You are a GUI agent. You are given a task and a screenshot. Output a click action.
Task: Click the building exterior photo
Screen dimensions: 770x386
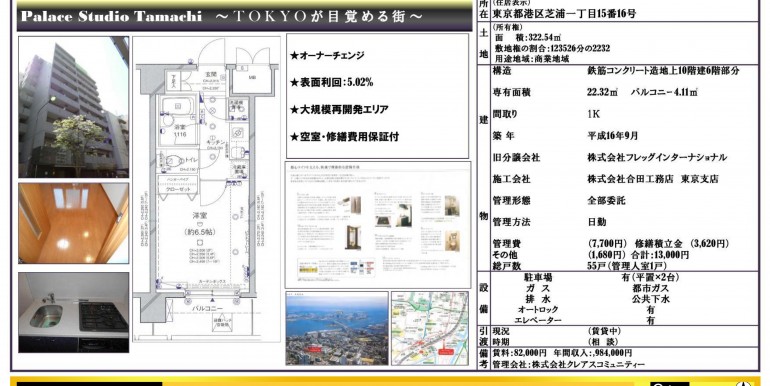tap(74, 107)
